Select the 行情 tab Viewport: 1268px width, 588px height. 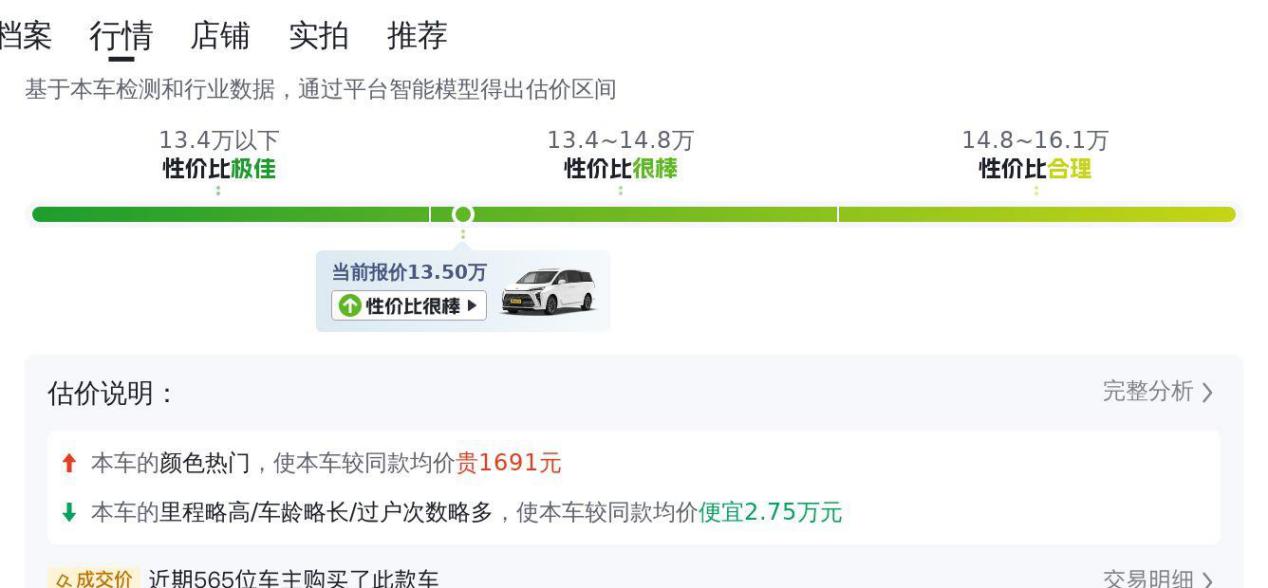pyautogui.click(x=121, y=36)
